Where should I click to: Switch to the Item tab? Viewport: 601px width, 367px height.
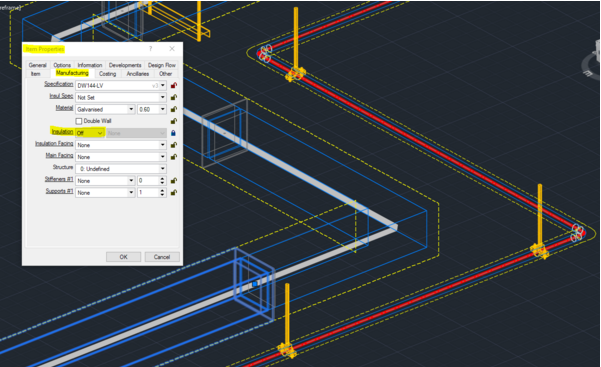[x=36, y=74]
